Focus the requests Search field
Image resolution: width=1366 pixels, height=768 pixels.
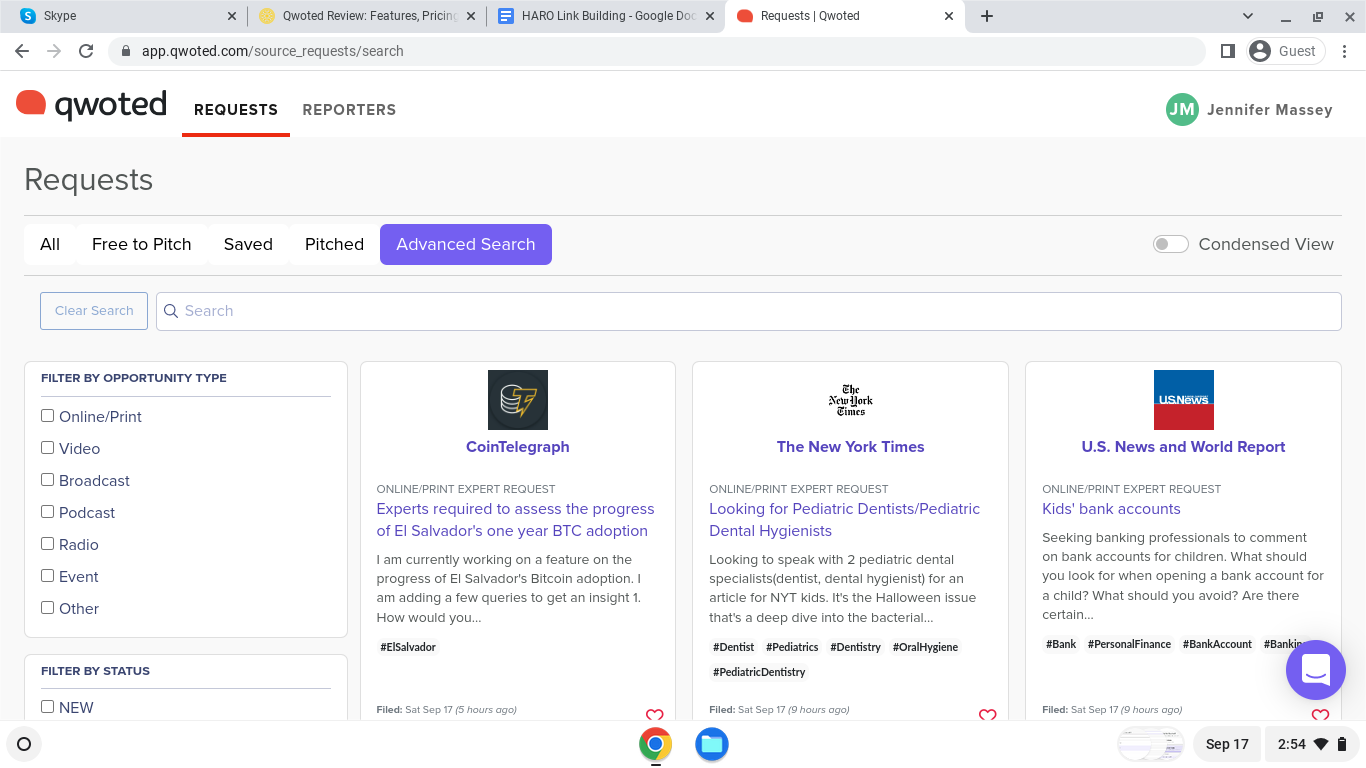pyautogui.click(x=748, y=311)
